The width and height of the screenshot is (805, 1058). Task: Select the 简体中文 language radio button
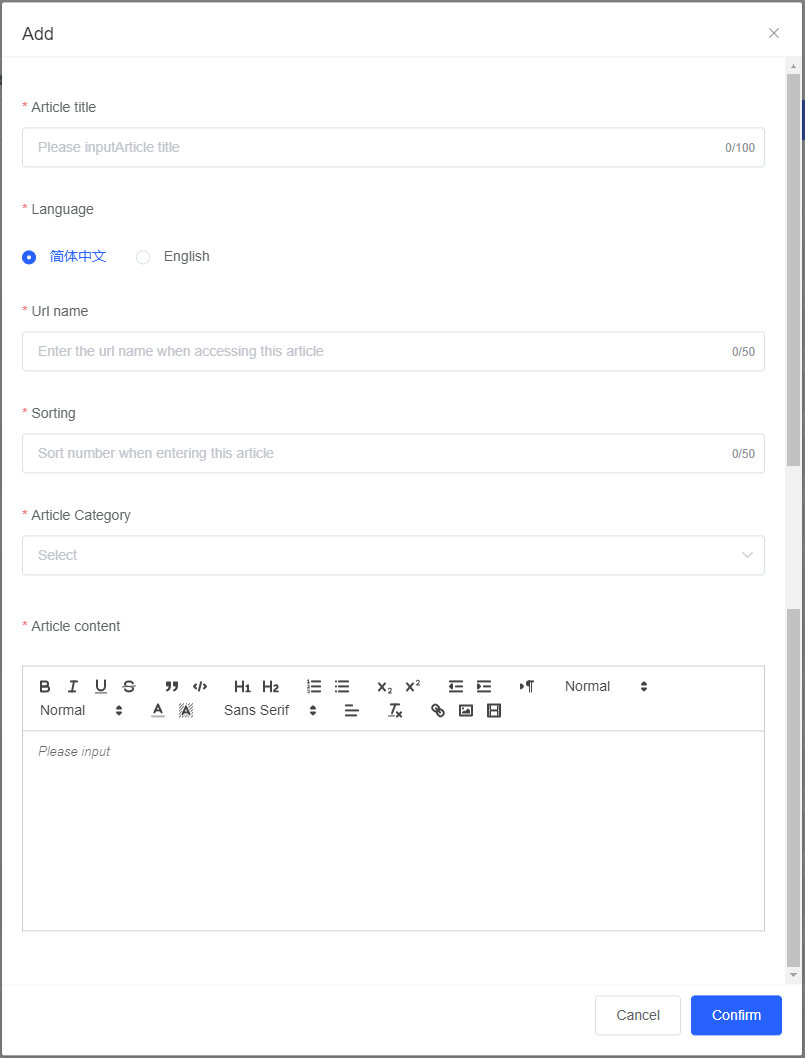pyautogui.click(x=29, y=257)
